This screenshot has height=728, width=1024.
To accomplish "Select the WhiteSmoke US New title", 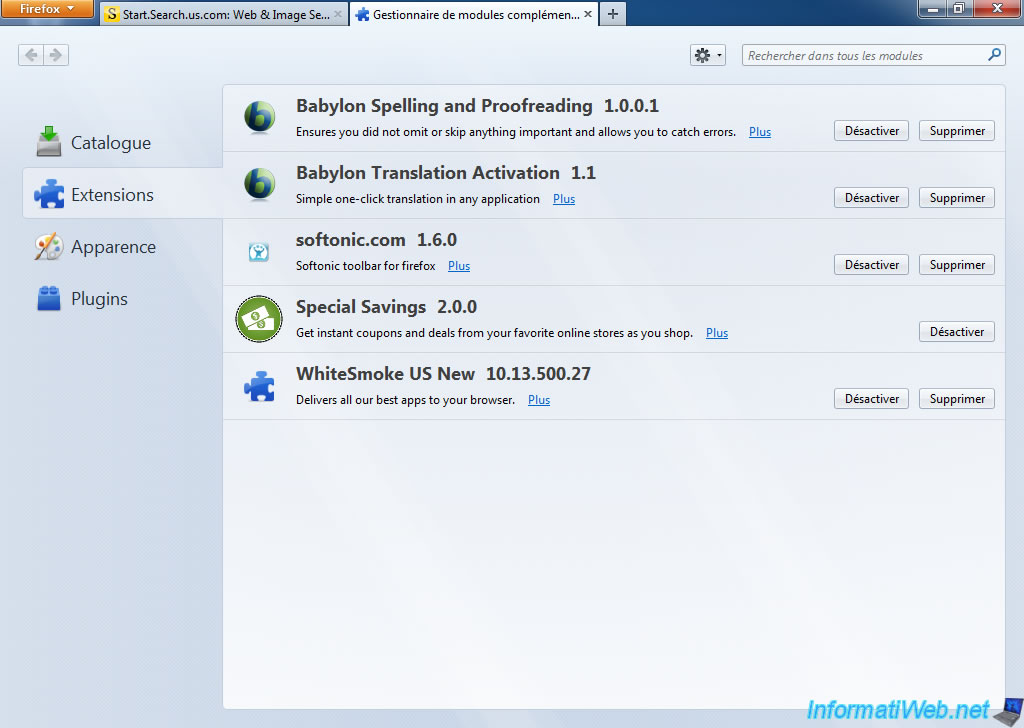I will click(x=385, y=373).
